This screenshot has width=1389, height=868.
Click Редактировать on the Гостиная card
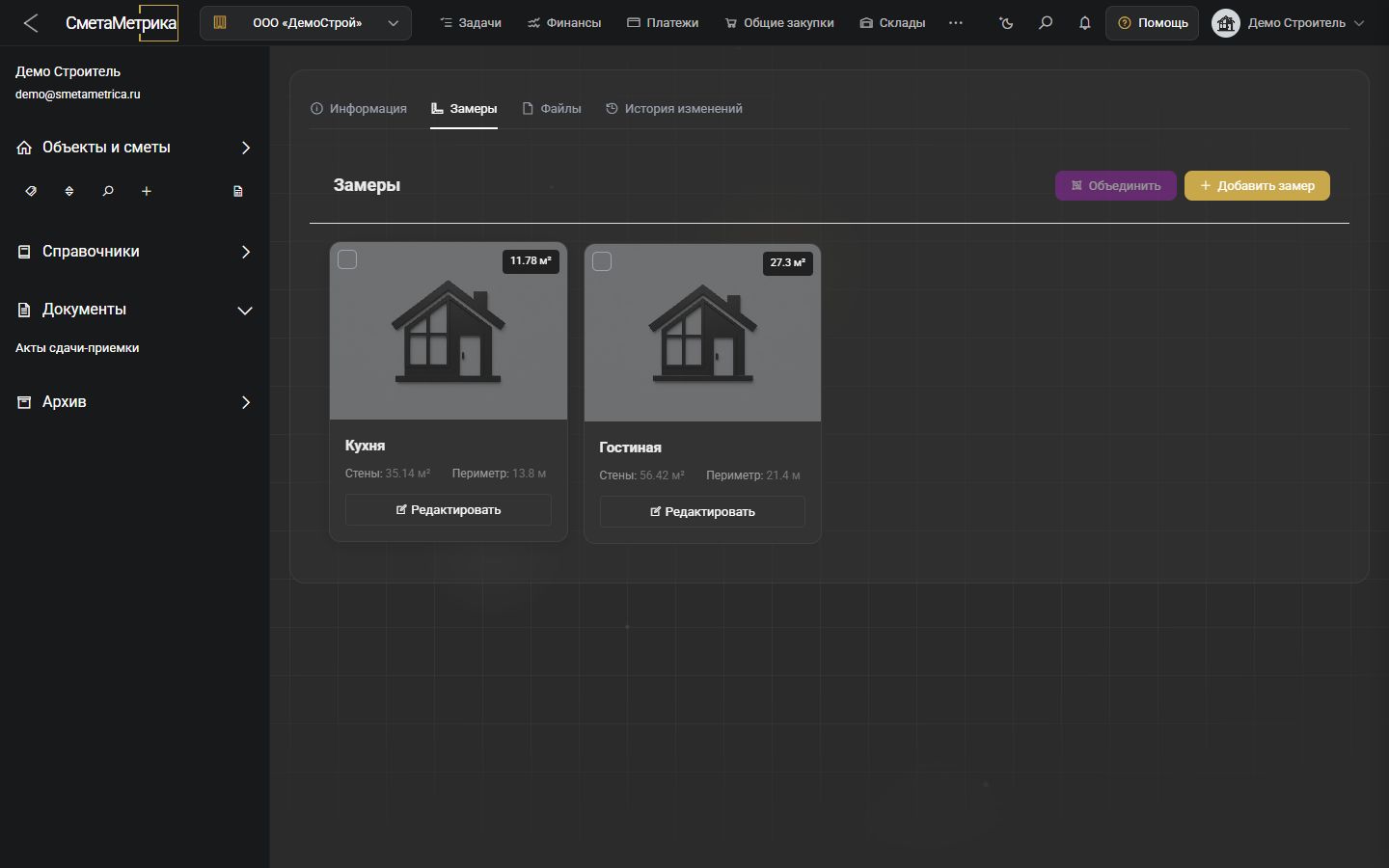[702, 512]
